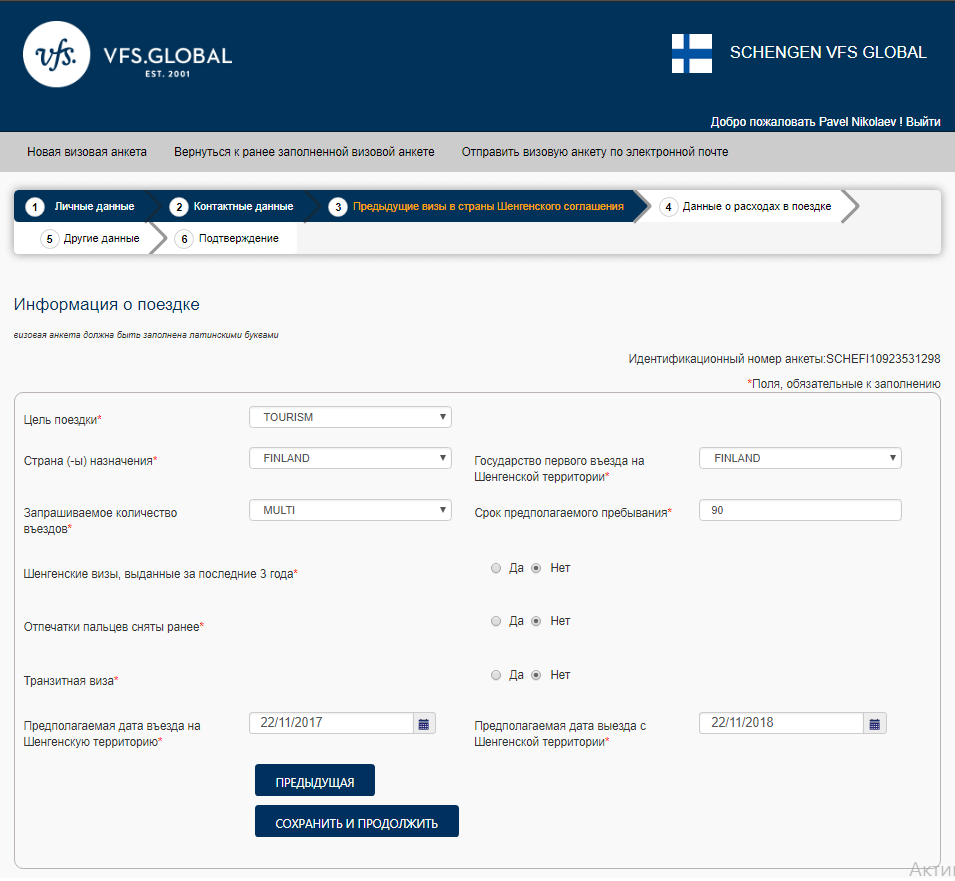The image size is (955, 881).
Task: Go to Другие данные step tab
Action: 91,238
